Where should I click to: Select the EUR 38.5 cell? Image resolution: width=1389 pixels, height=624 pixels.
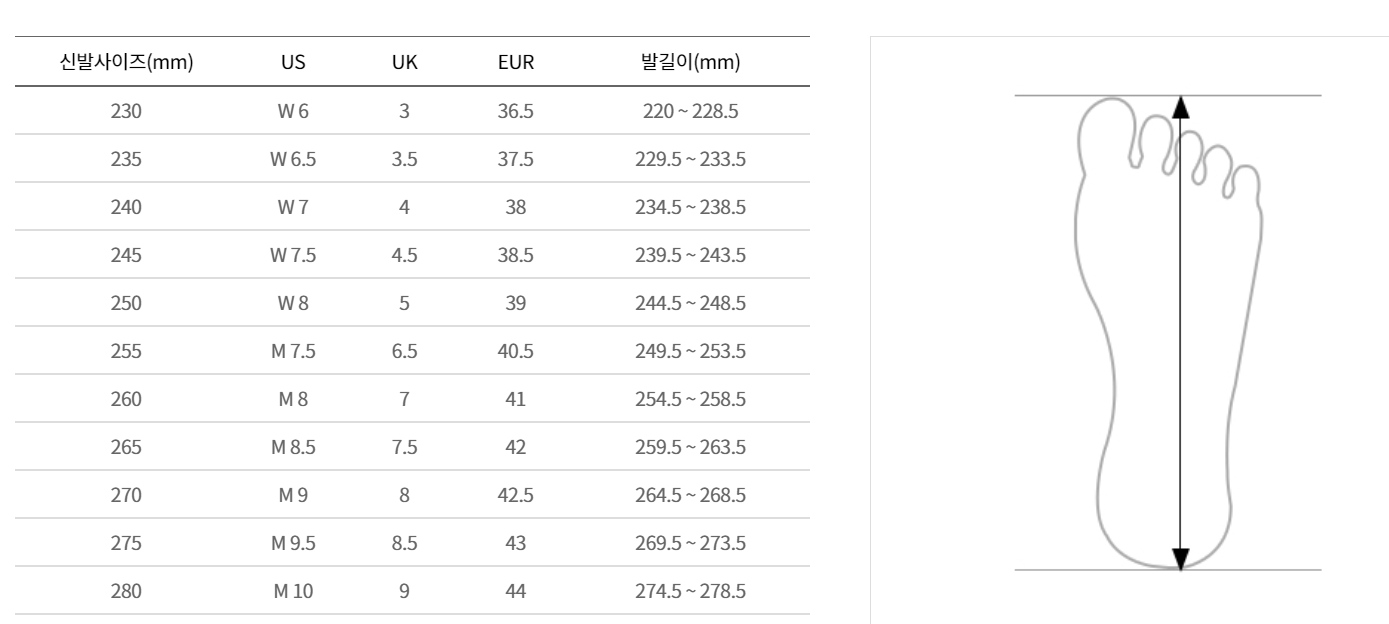click(x=516, y=255)
